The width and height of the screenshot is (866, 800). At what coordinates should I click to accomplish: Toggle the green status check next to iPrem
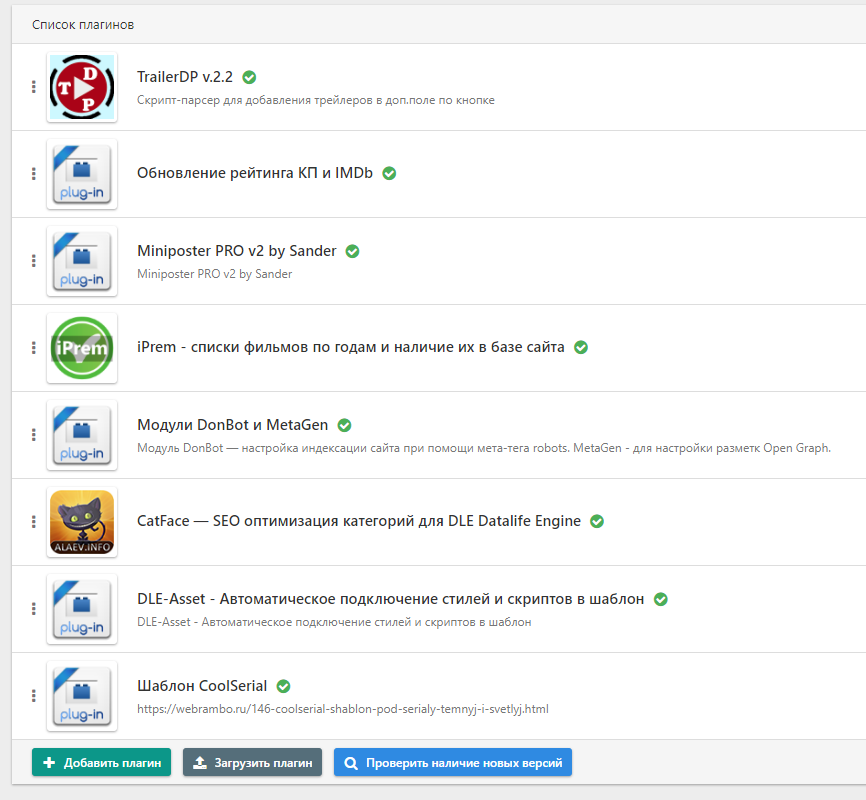coord(581,348)
